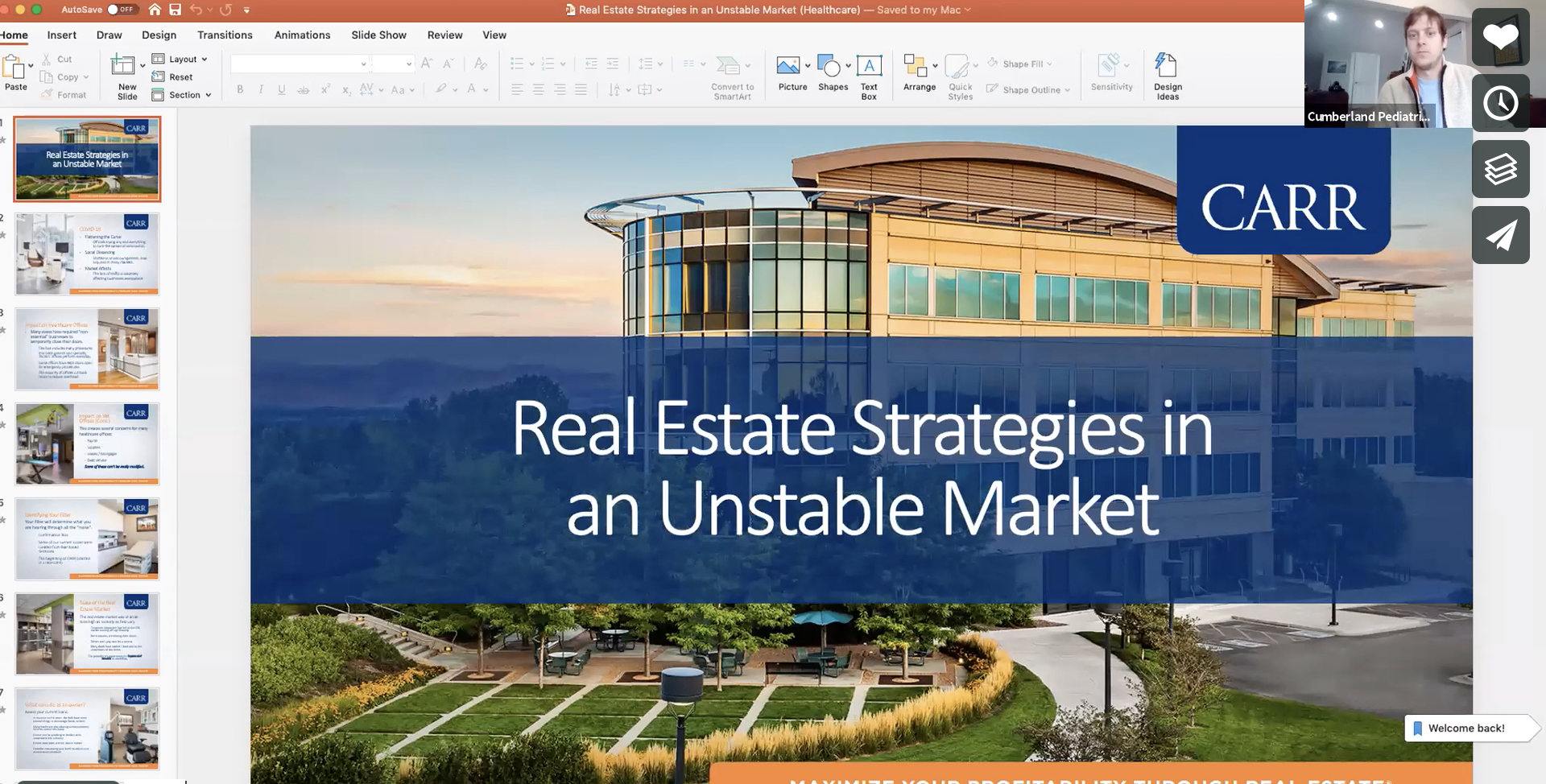This screenshot has width=1546, height=784.
Task: Open the Design tab
Action: (159, 35)
